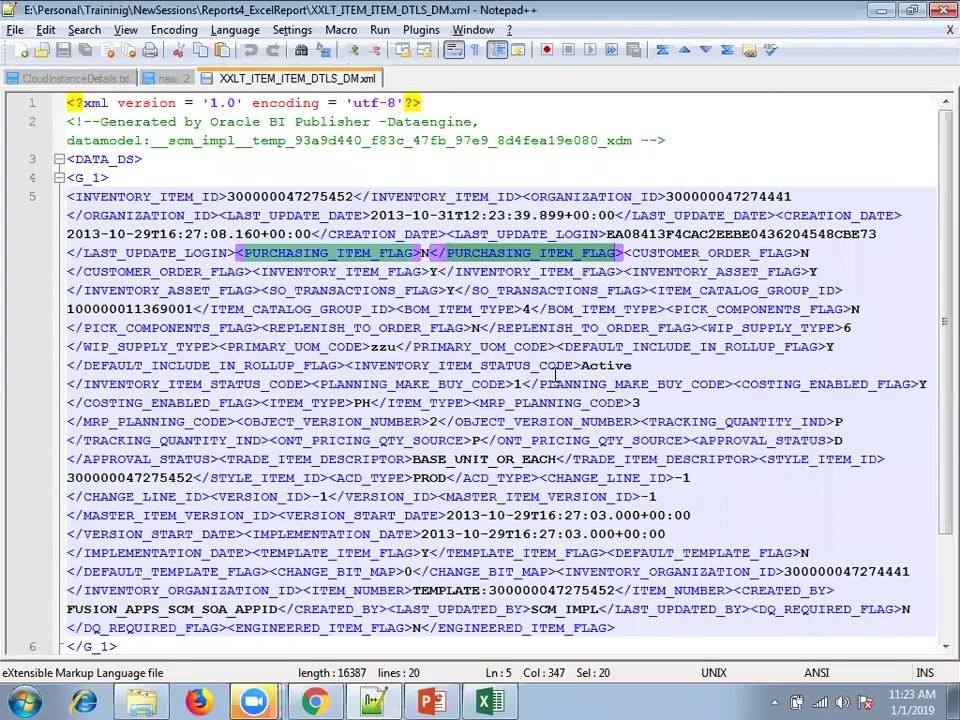Open the Encoding menu
Image resolution: width=960 pixels, height=720 pixels.
pyautogui.click(x=174, y=30)
